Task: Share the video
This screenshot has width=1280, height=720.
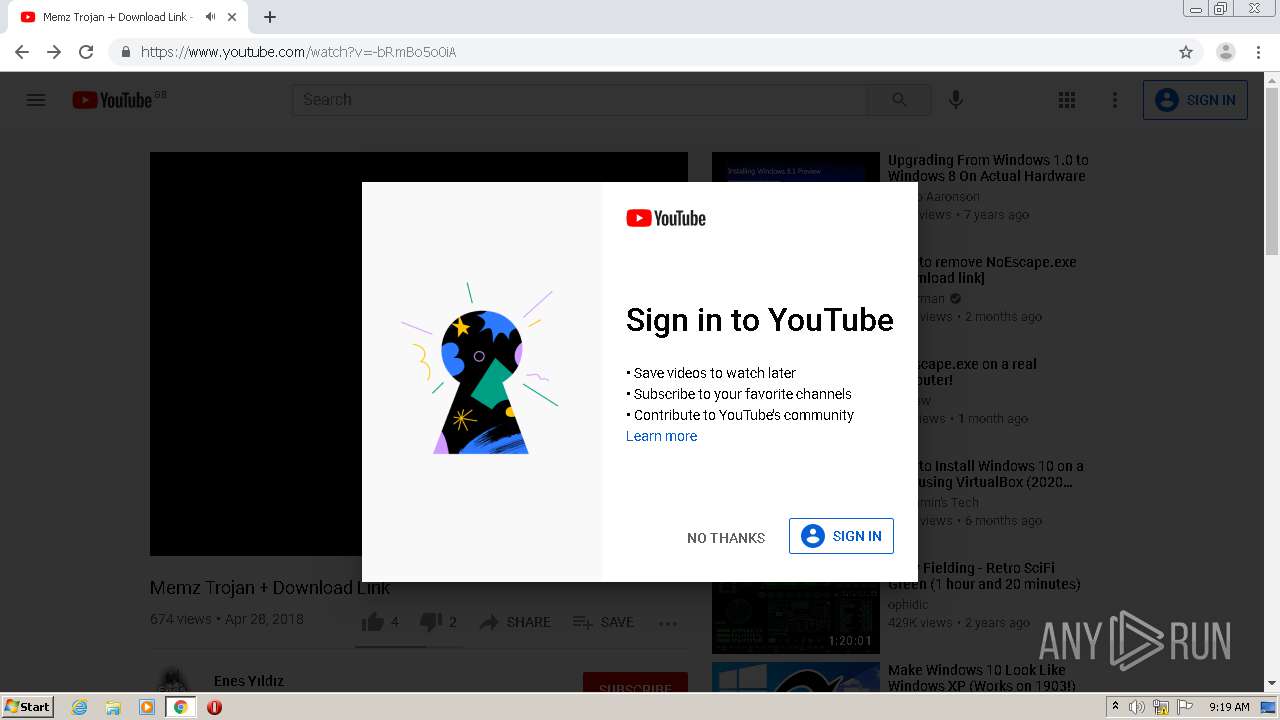Action: pyautogui.click(x=515, y=622)
